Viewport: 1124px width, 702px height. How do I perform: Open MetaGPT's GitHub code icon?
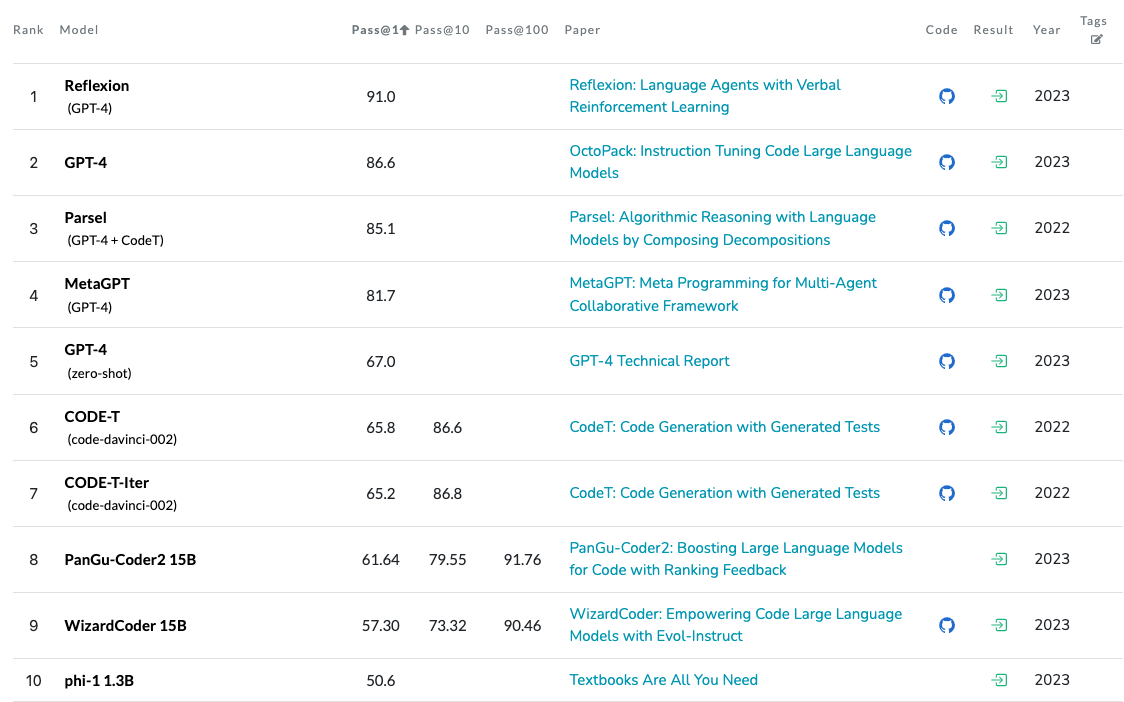click(947, 295)
